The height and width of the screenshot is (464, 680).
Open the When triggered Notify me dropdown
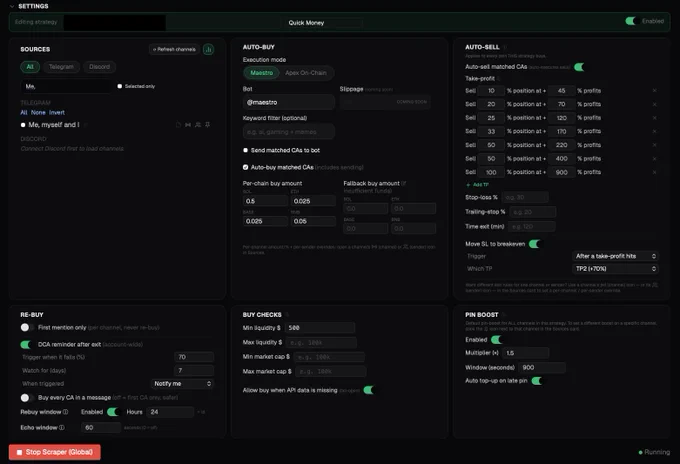[182, 384]
